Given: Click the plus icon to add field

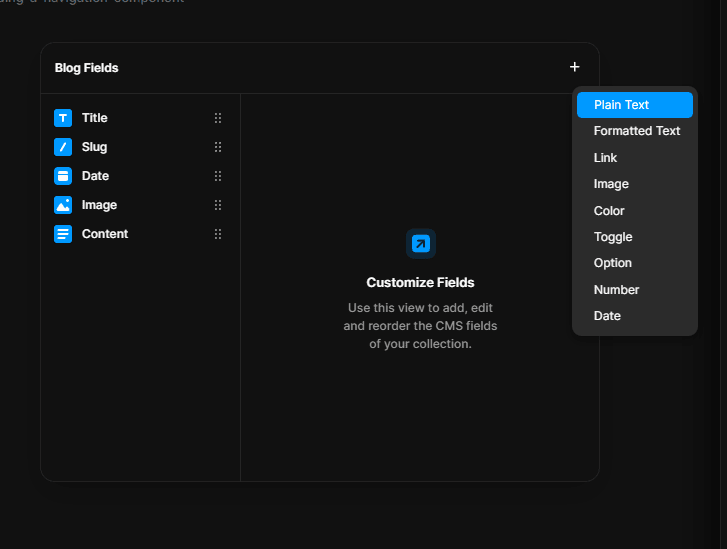Looking at the screenshot, I should click(574, 67).
